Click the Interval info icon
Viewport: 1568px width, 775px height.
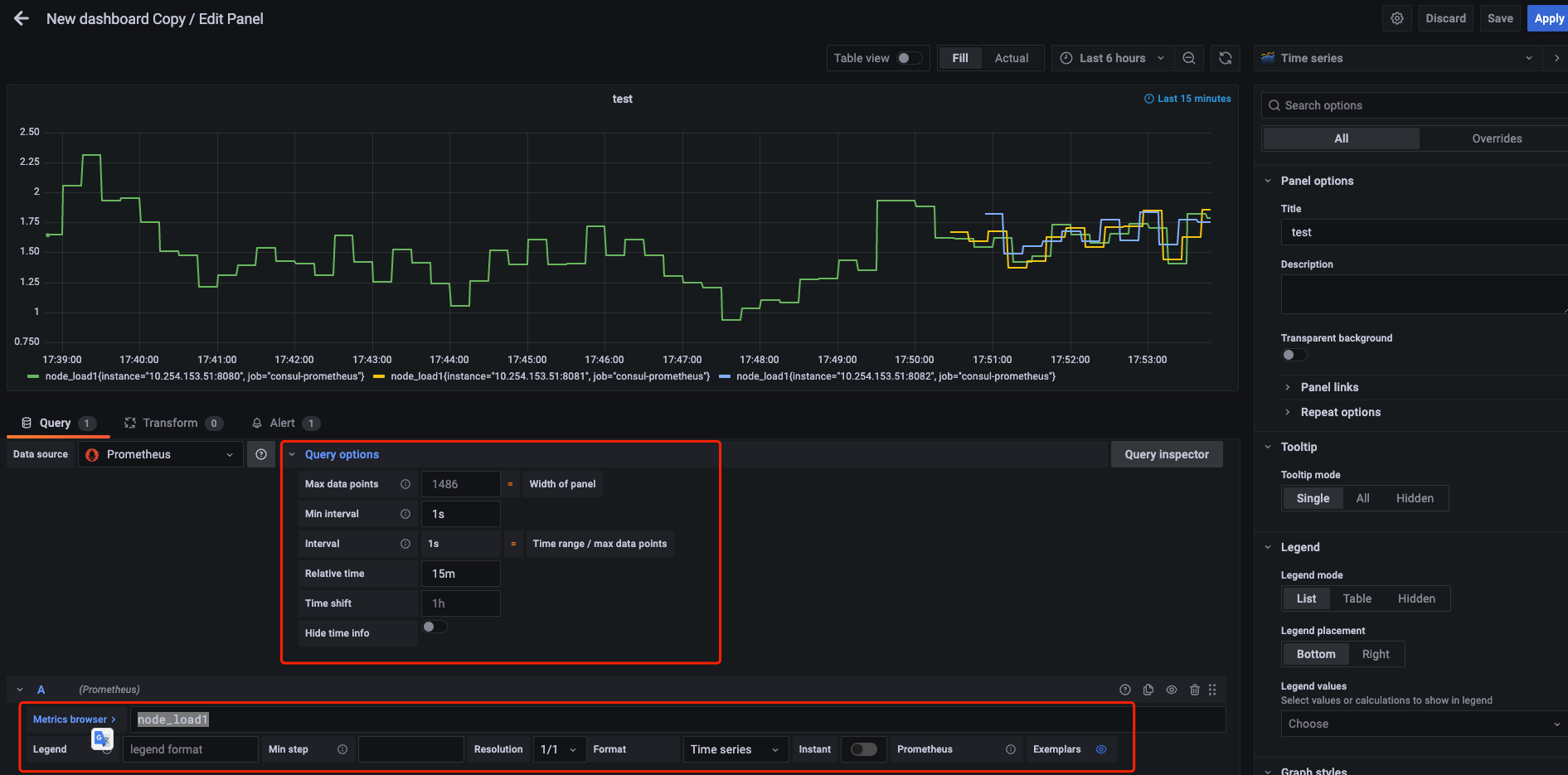(405, 544)
